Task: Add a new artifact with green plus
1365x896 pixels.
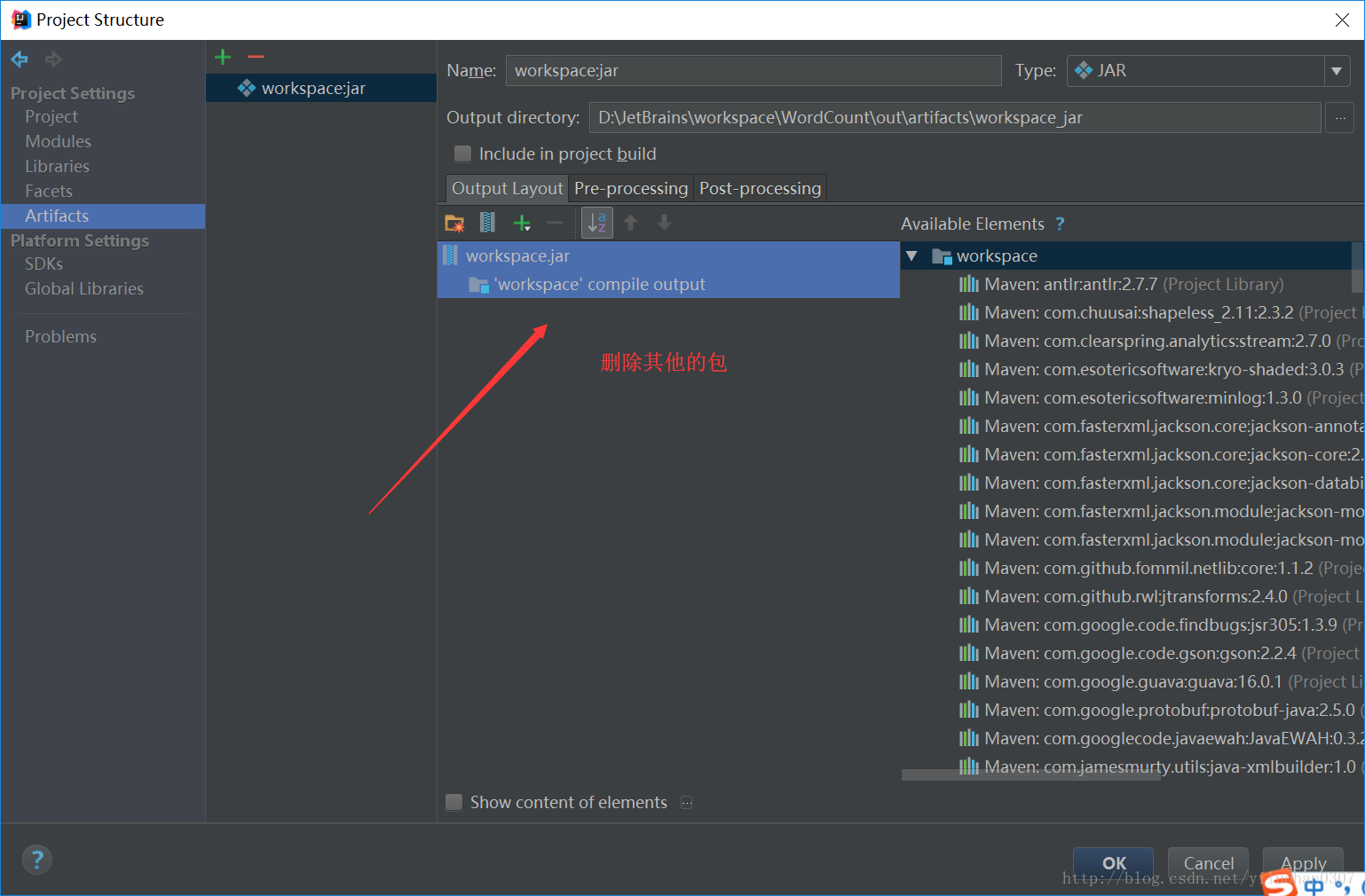Action: pos(223,57)
